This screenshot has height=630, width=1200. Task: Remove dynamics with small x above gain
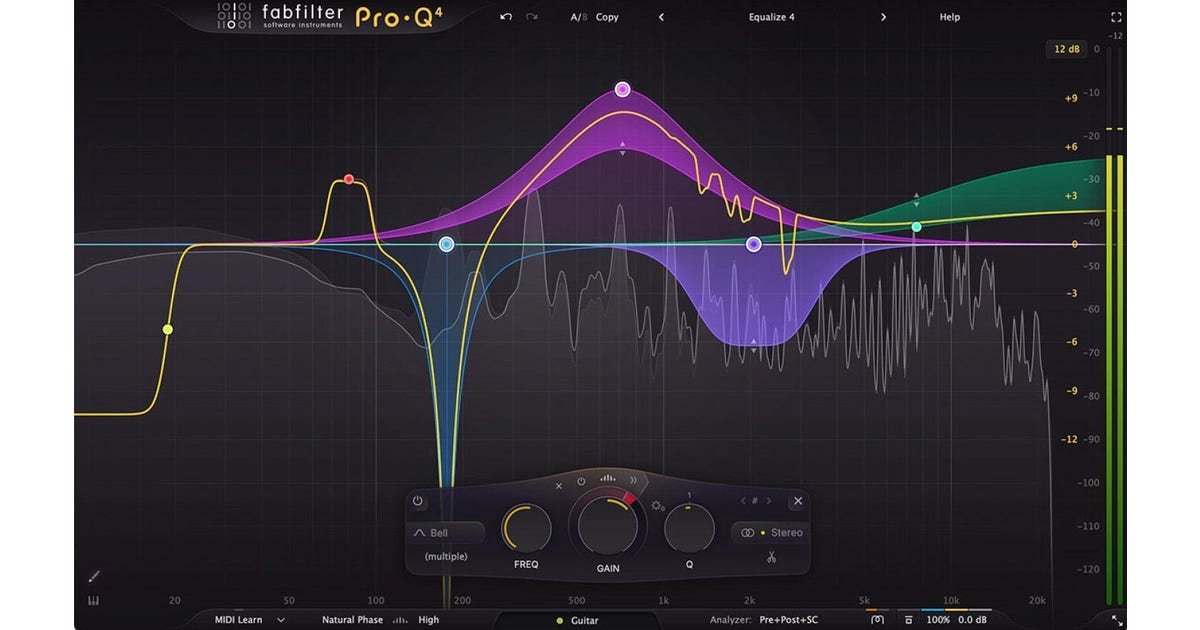point(559,485)
